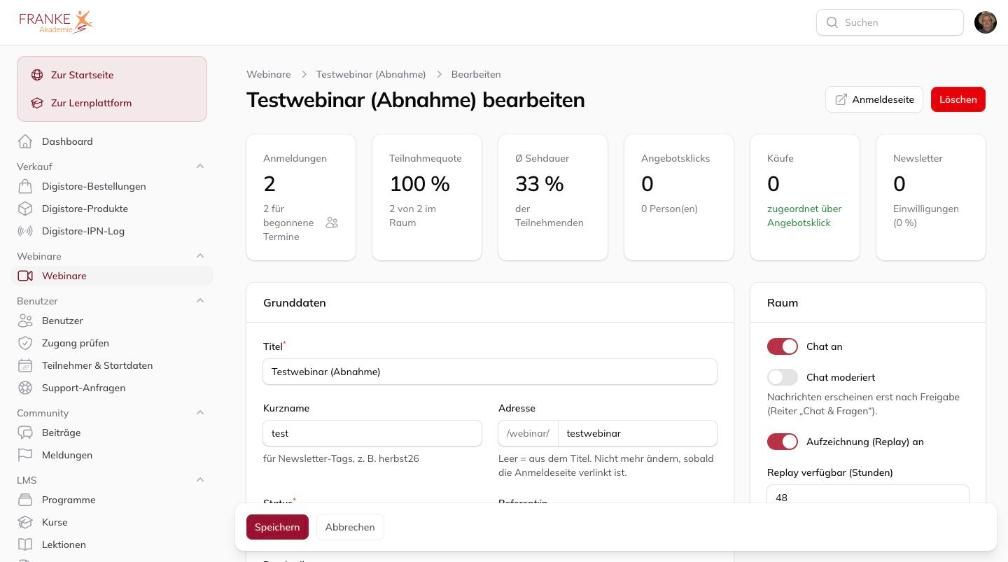The height and width of the screenshot is (562, 1008).
Task: Click Zur Lernplattform link
Action: (x=91, y=103)
